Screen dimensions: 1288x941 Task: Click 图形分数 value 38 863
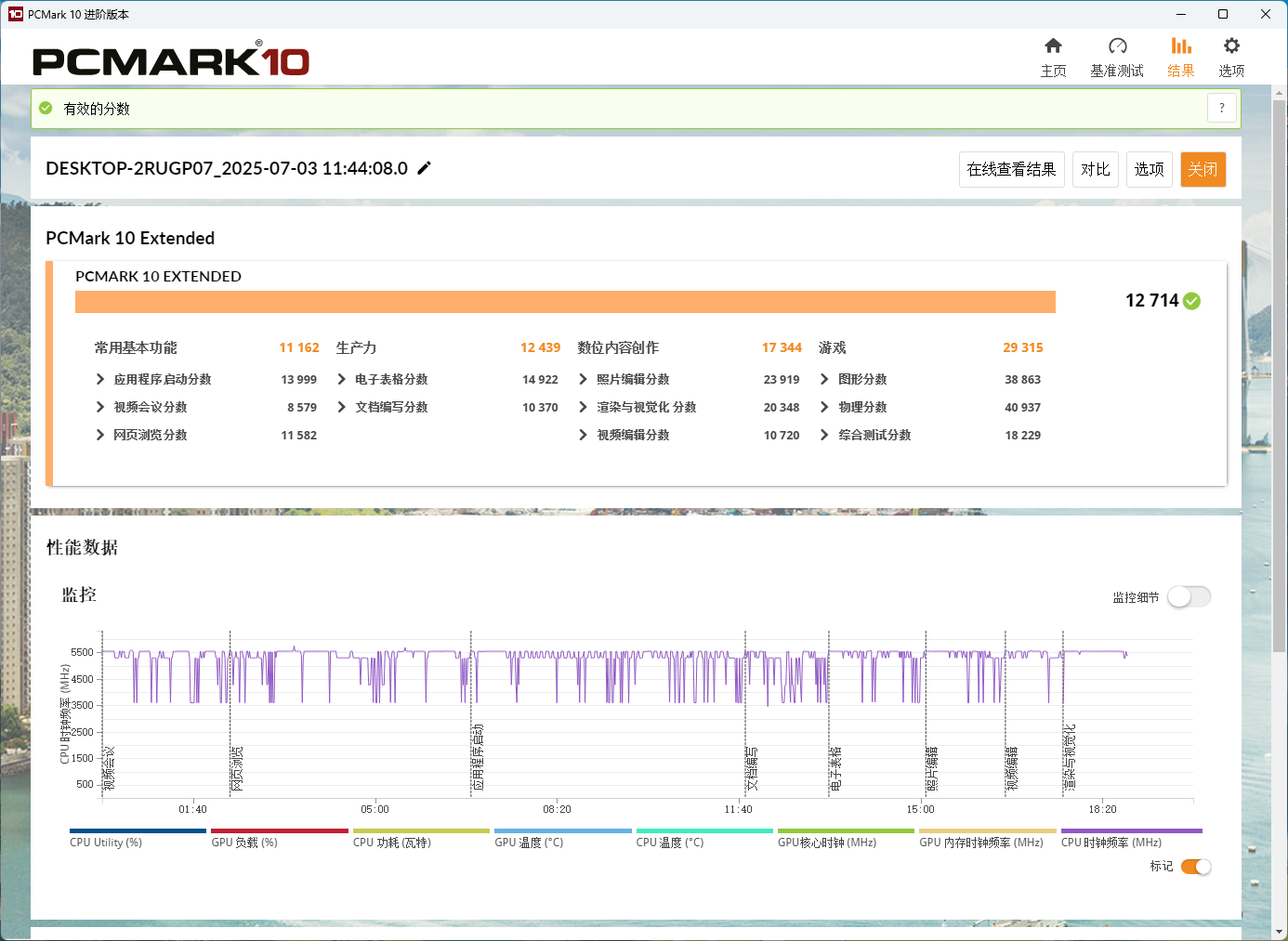pos(1023,379)
